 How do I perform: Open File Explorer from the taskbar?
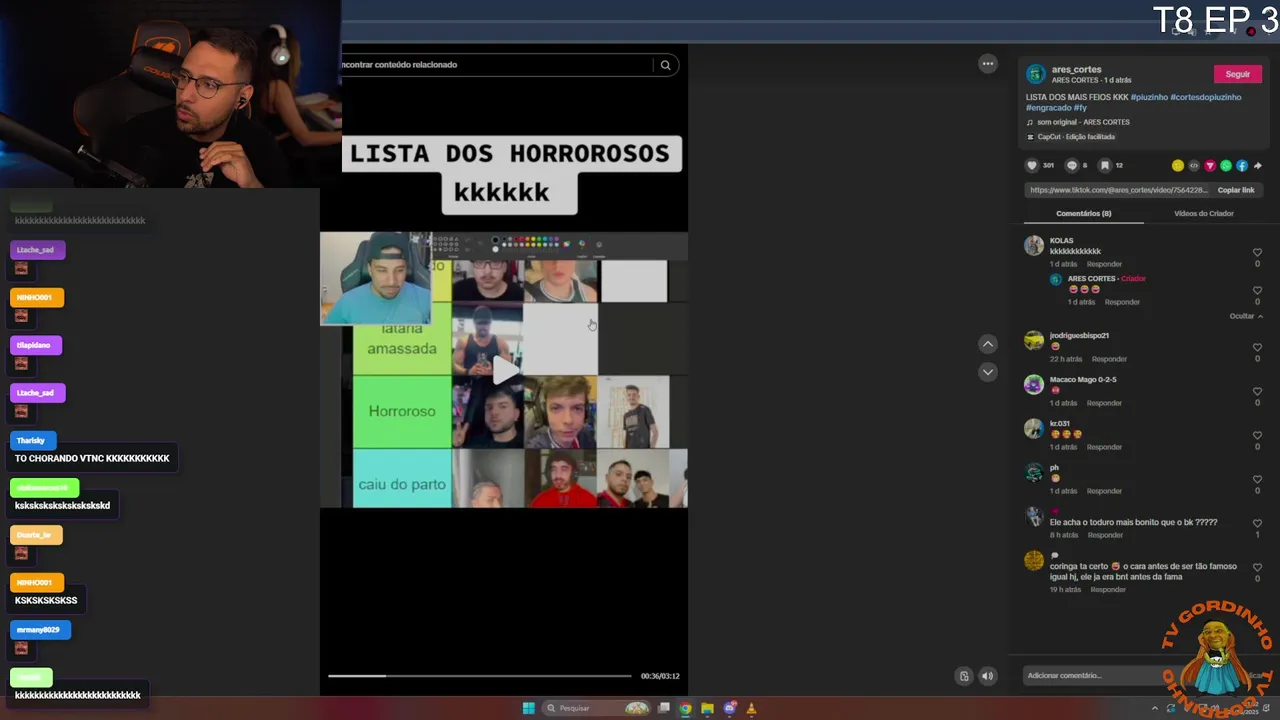(x=707, y=708)
